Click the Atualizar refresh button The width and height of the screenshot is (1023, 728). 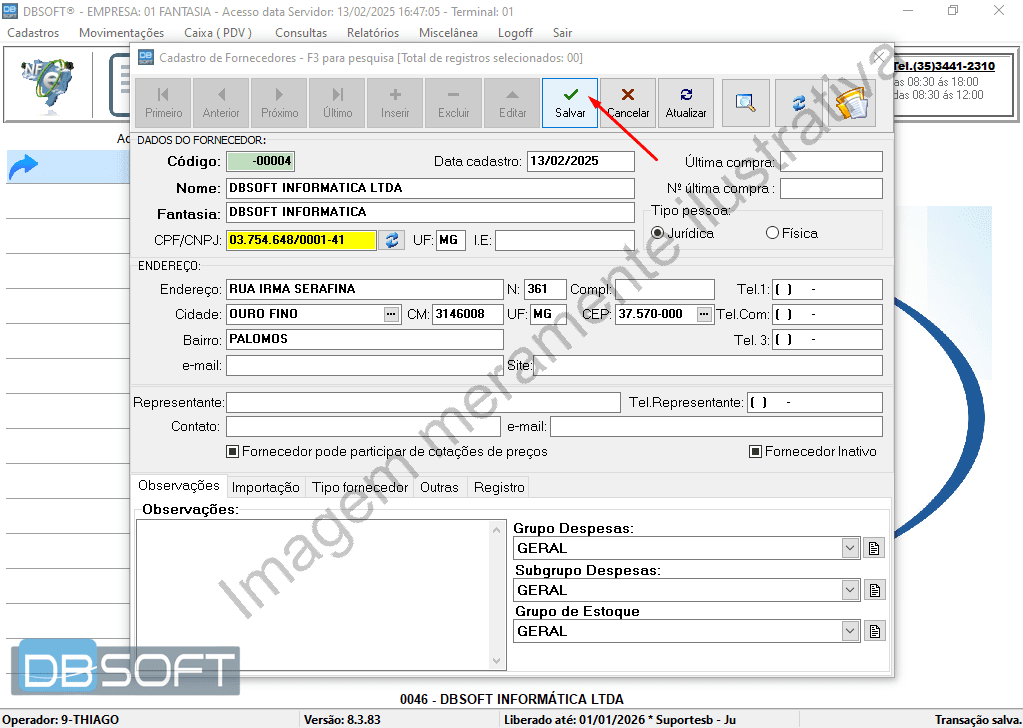tap(686, 103)
